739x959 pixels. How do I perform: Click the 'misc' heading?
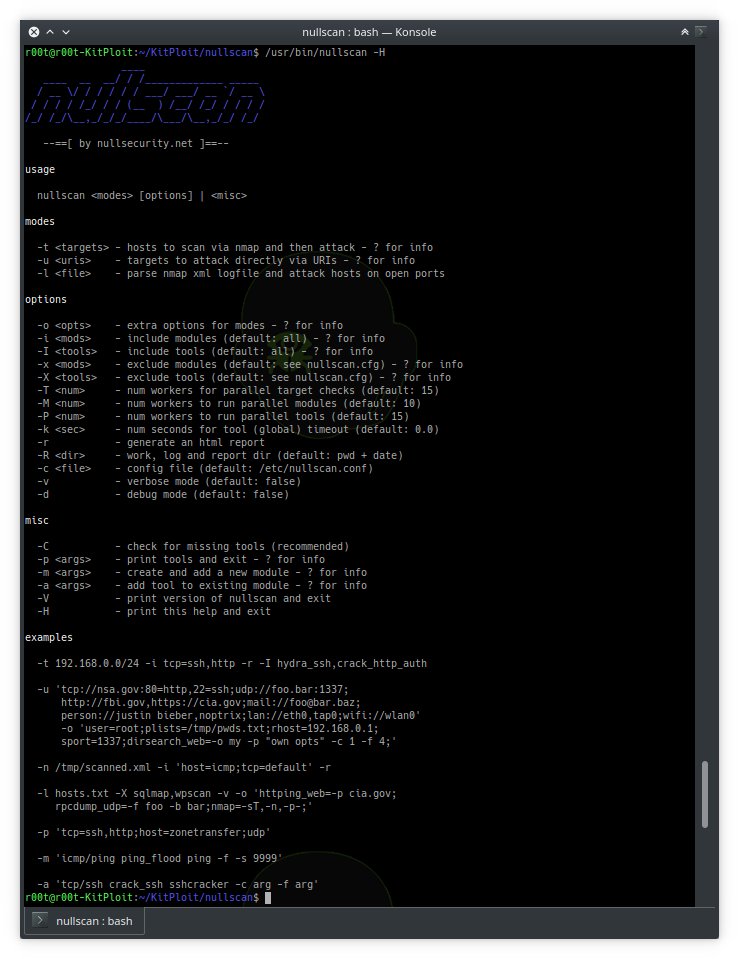37,520
